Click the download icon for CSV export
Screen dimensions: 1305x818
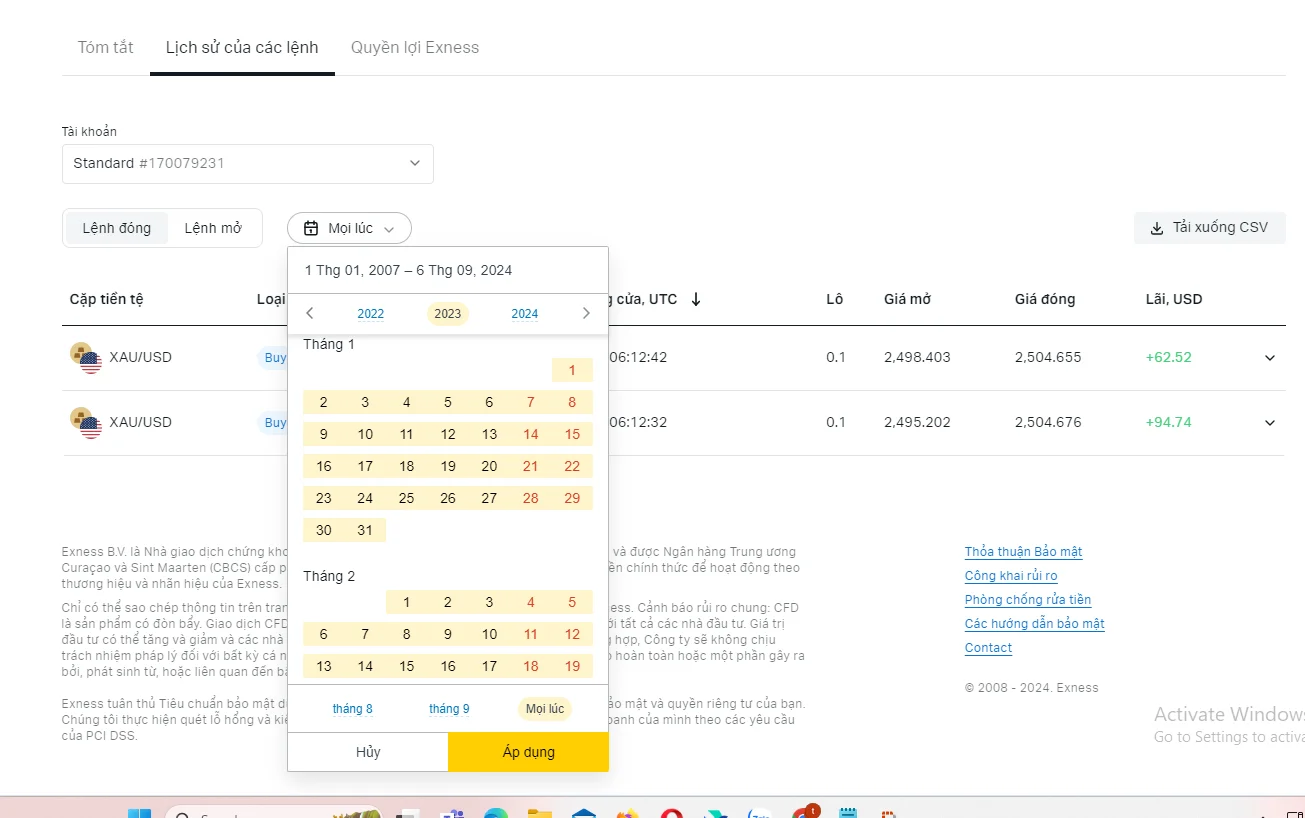(x=1157, y=228)
